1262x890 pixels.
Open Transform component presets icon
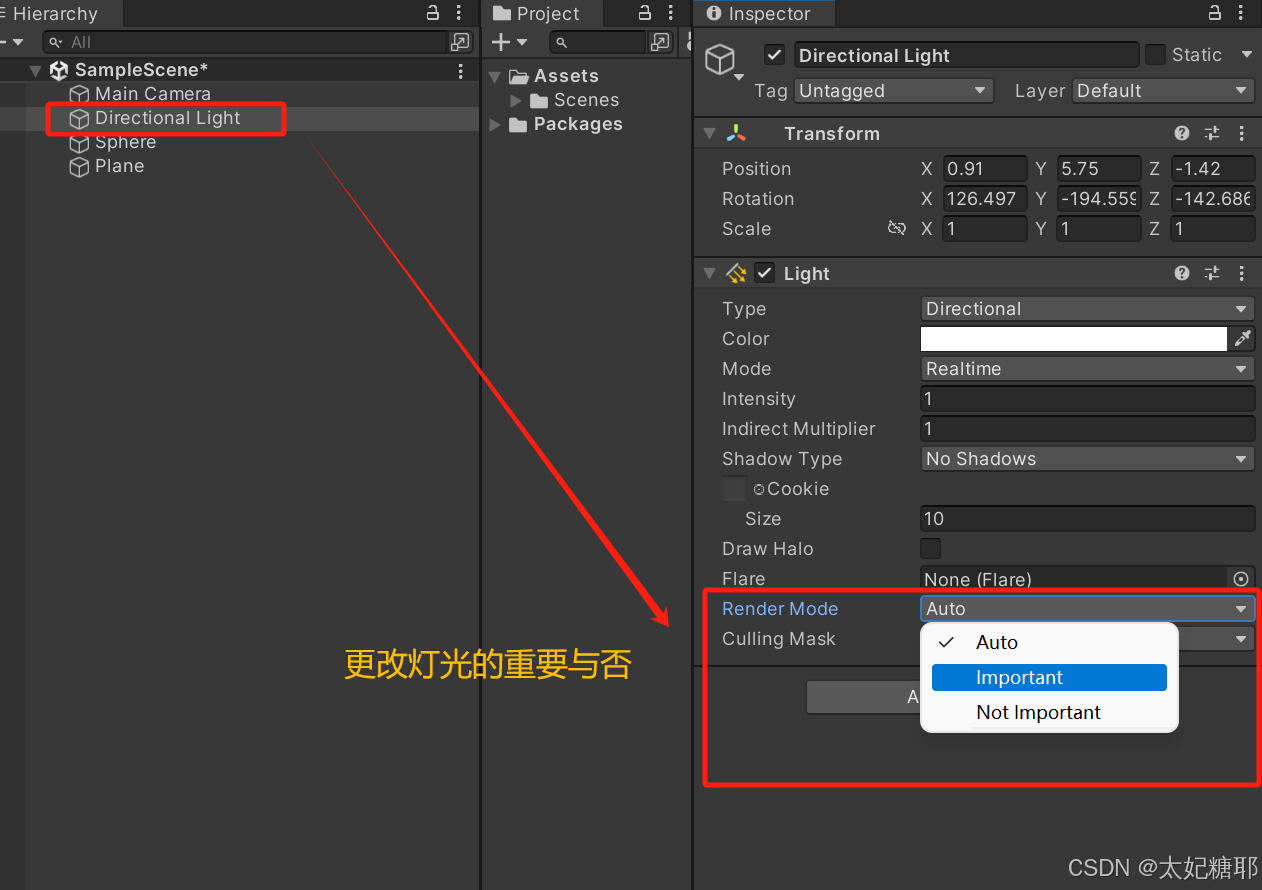tap(1212, 133)
